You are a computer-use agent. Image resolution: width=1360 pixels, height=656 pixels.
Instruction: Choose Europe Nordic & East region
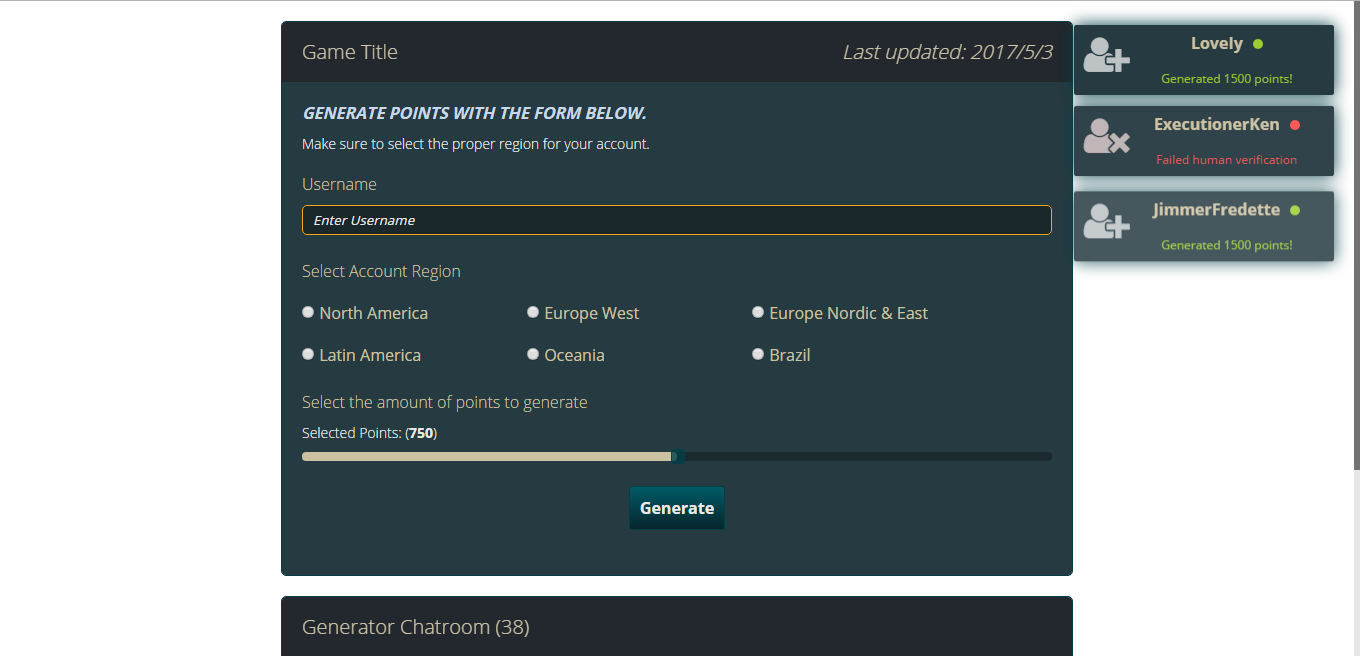coord(758,312)
